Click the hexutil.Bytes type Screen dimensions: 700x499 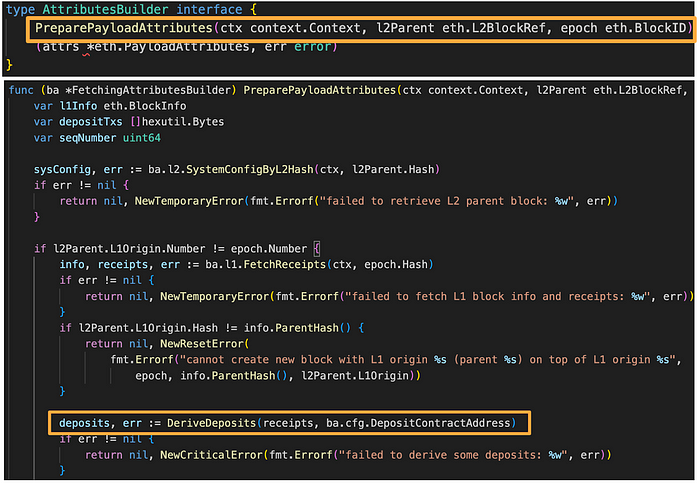click(183, 122)
